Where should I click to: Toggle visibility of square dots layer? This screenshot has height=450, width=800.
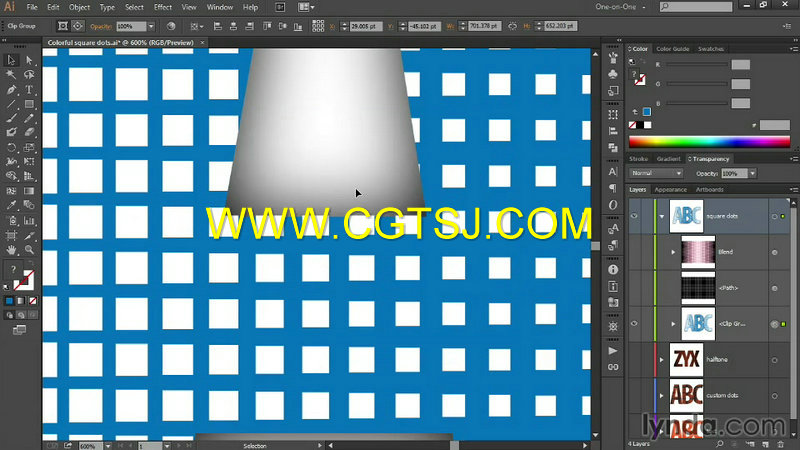(634, 216)
